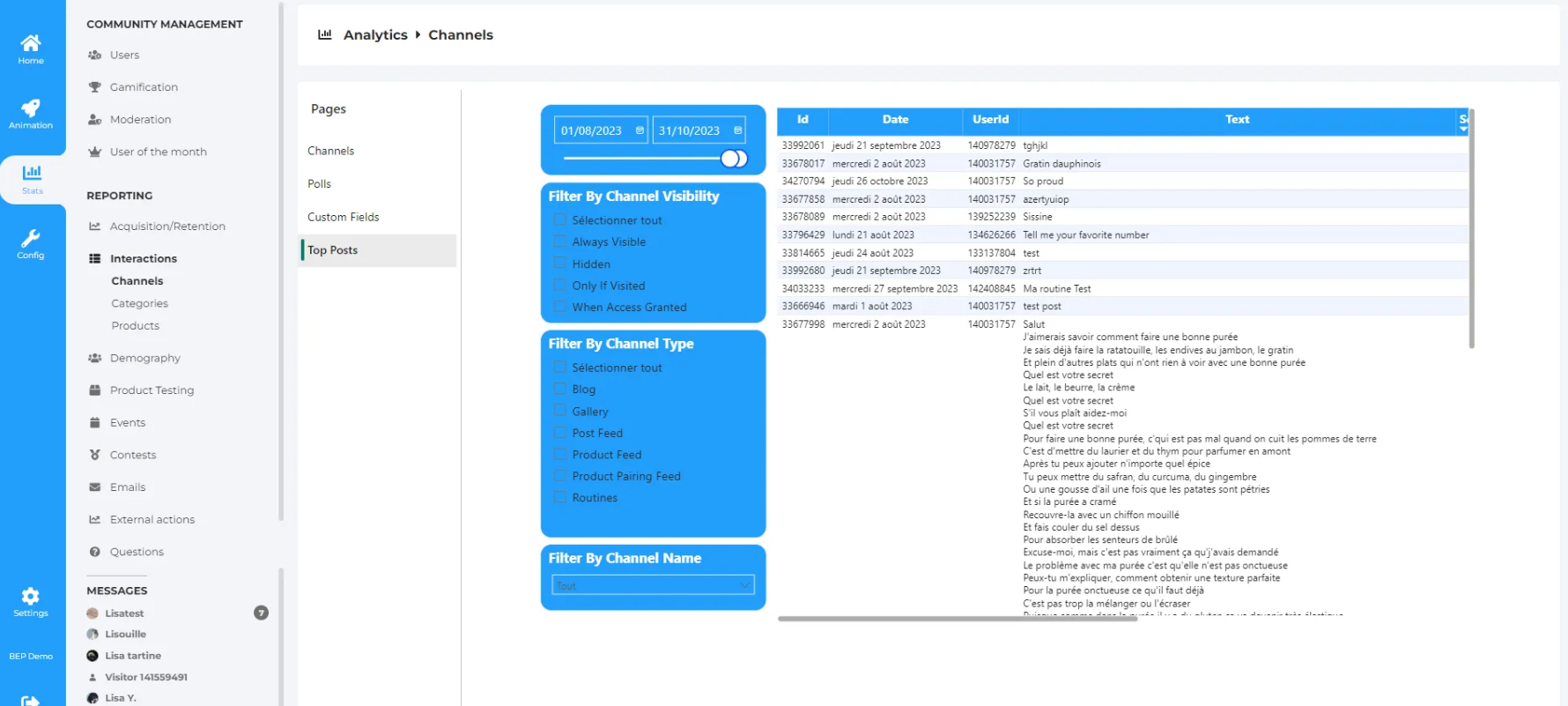Screen dimensions: 1568x706
Task: Click the Settings gear icon
Action: (x=31, y=597)
